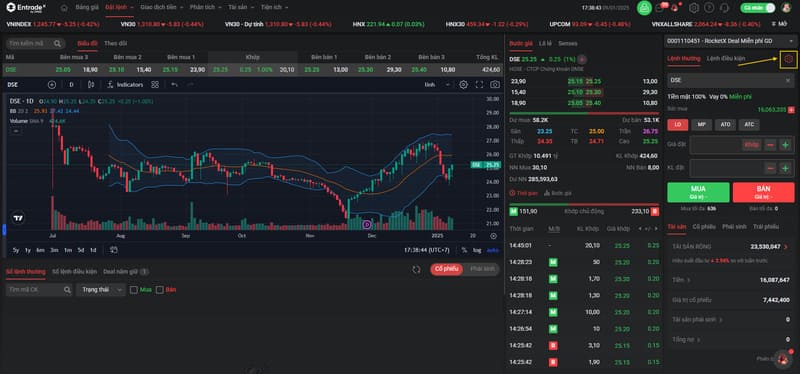Open account selector 0001110451 dropdown
Screen dimensions: 800x374
point(731,40)
